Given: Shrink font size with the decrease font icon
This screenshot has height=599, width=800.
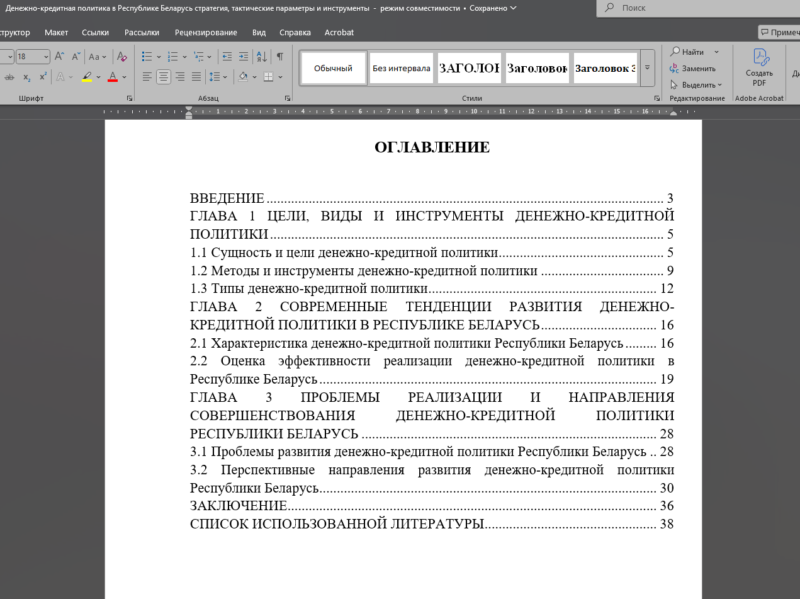Looking at the screenshot, I should click(76, 56).
